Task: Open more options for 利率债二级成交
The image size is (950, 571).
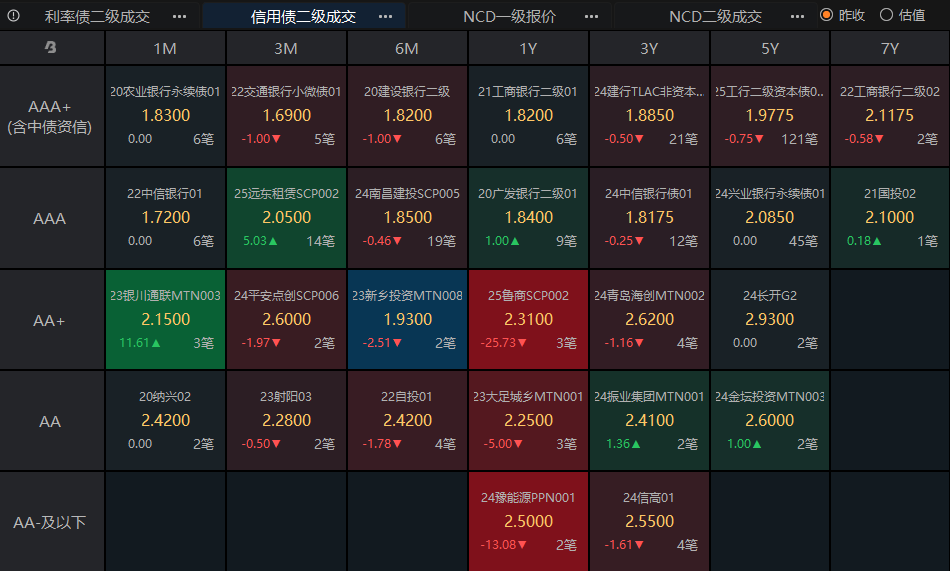Action: [x=179, y=16]
